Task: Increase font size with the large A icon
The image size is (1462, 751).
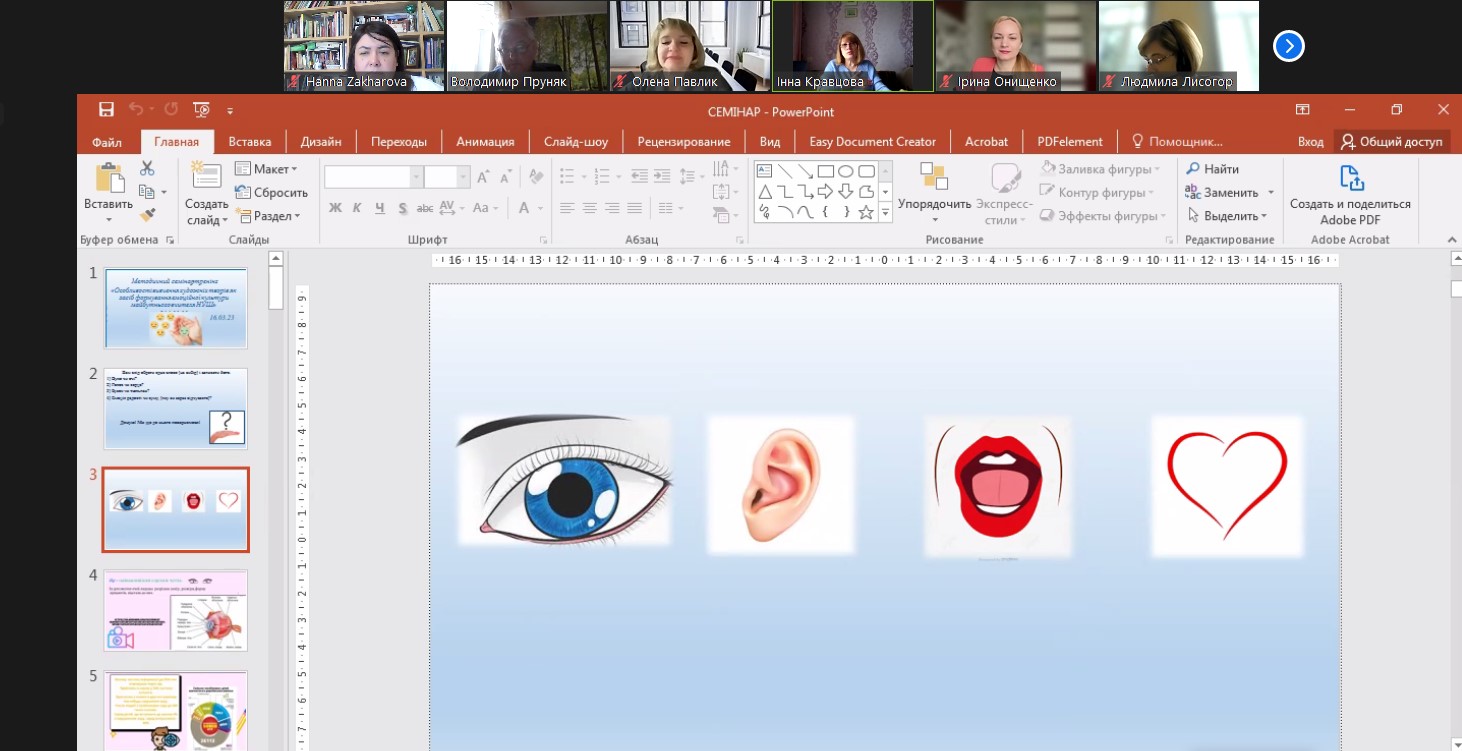Action: (x=482, y=177)
